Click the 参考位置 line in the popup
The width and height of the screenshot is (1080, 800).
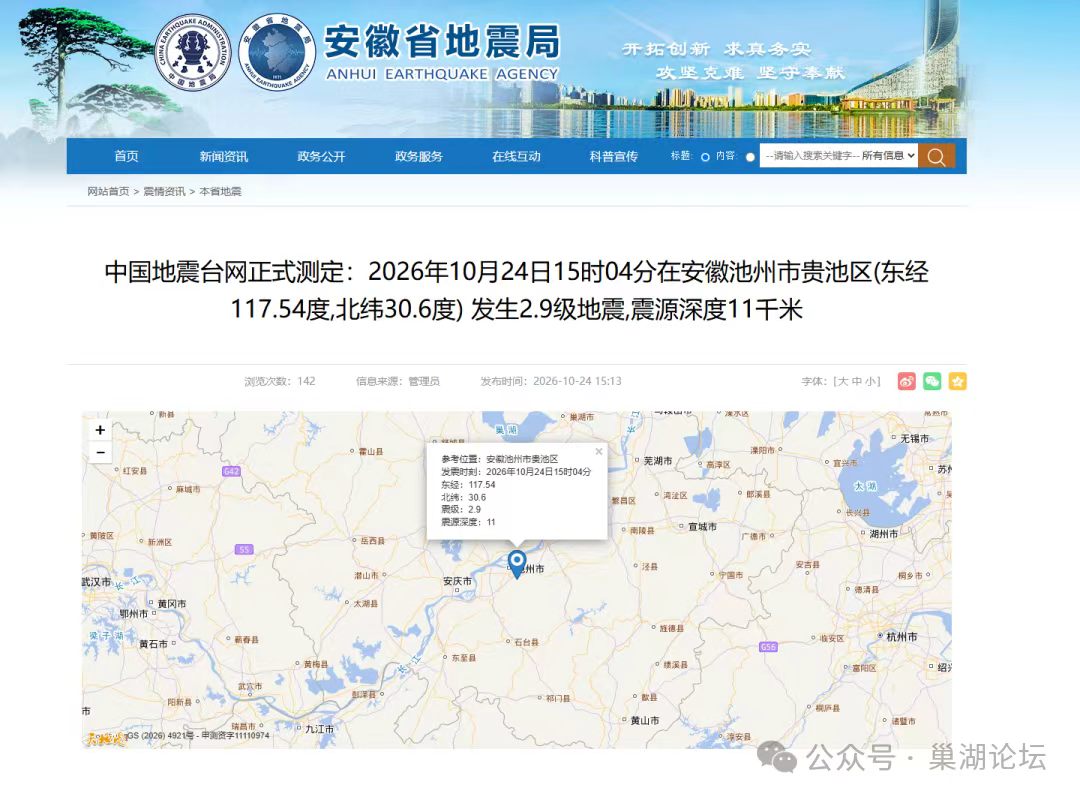coord(499,459)
